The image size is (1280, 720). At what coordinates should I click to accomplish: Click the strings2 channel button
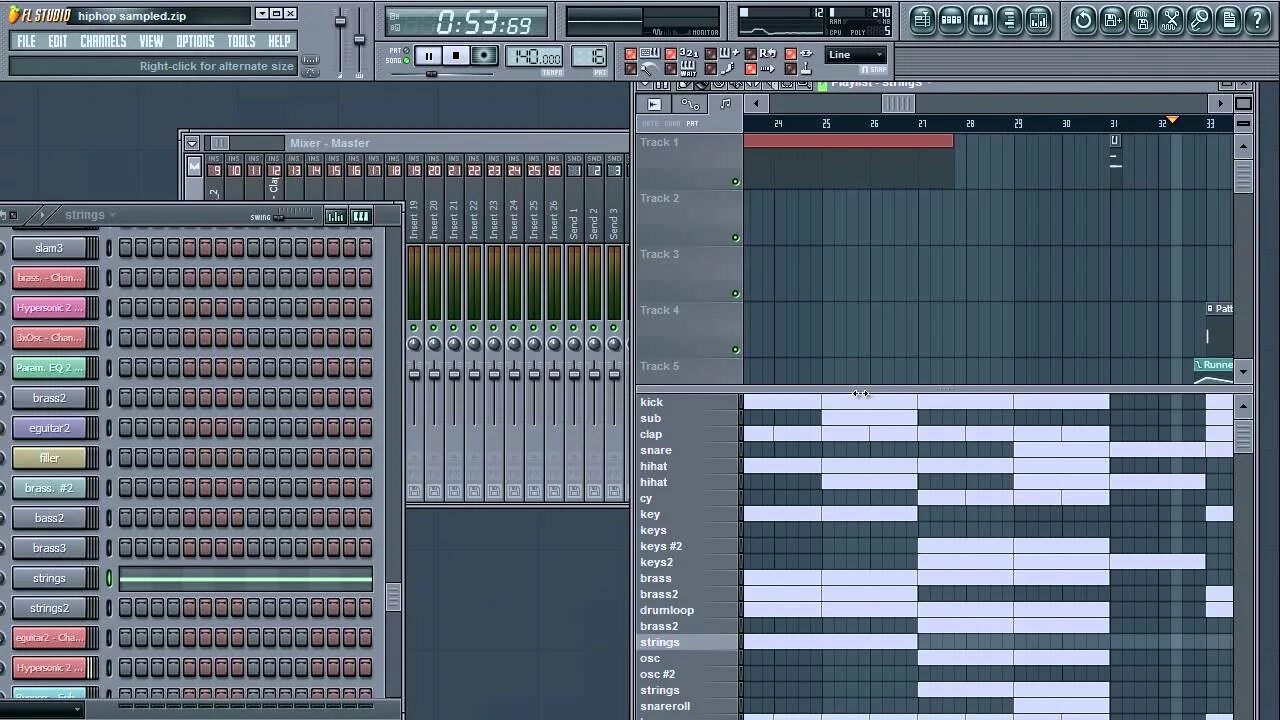point(49,608)
